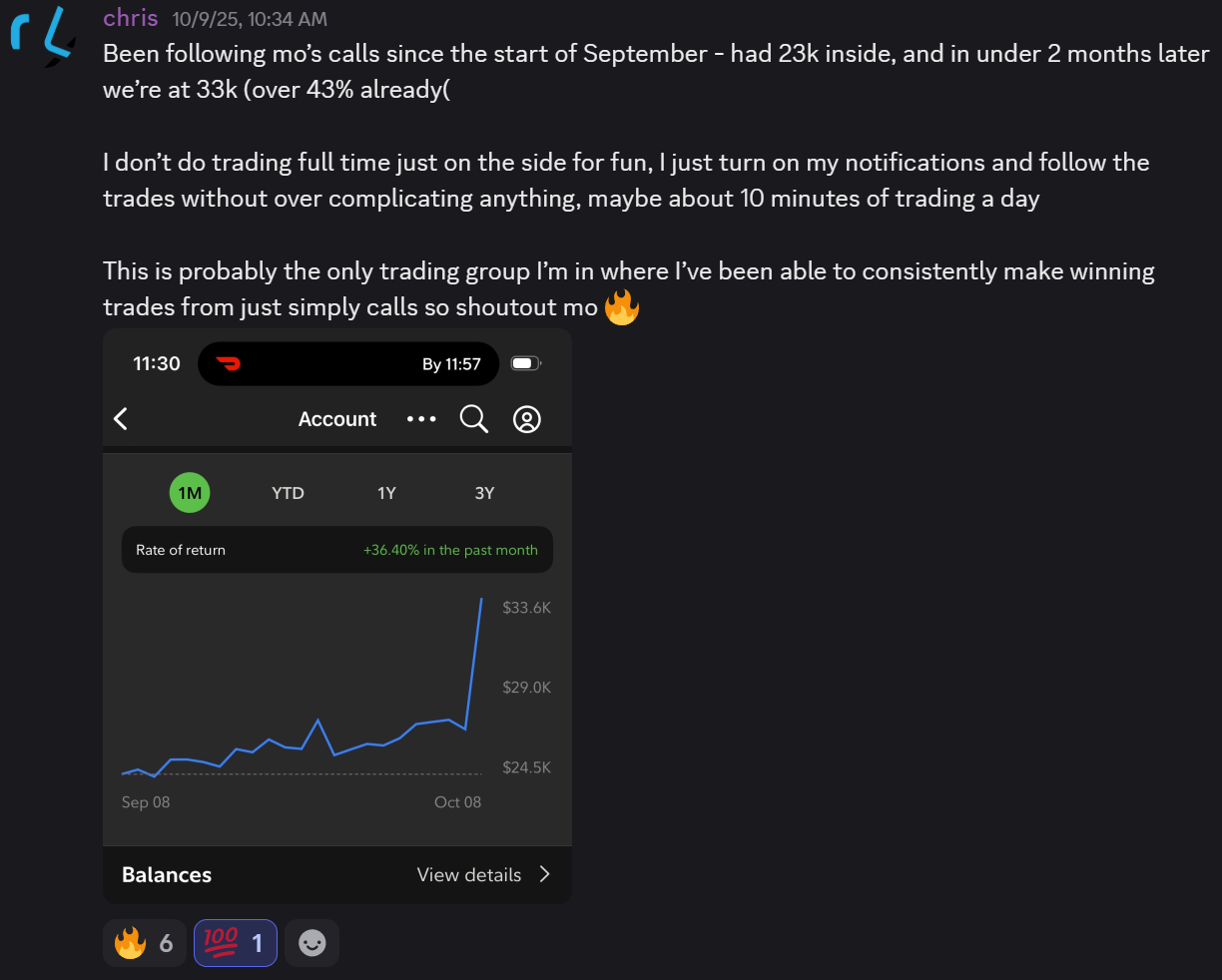Viewport: 1222px width, 980px height.
Task: Tap the DoorDash icon in the status pill
Action: coord(225,363)
